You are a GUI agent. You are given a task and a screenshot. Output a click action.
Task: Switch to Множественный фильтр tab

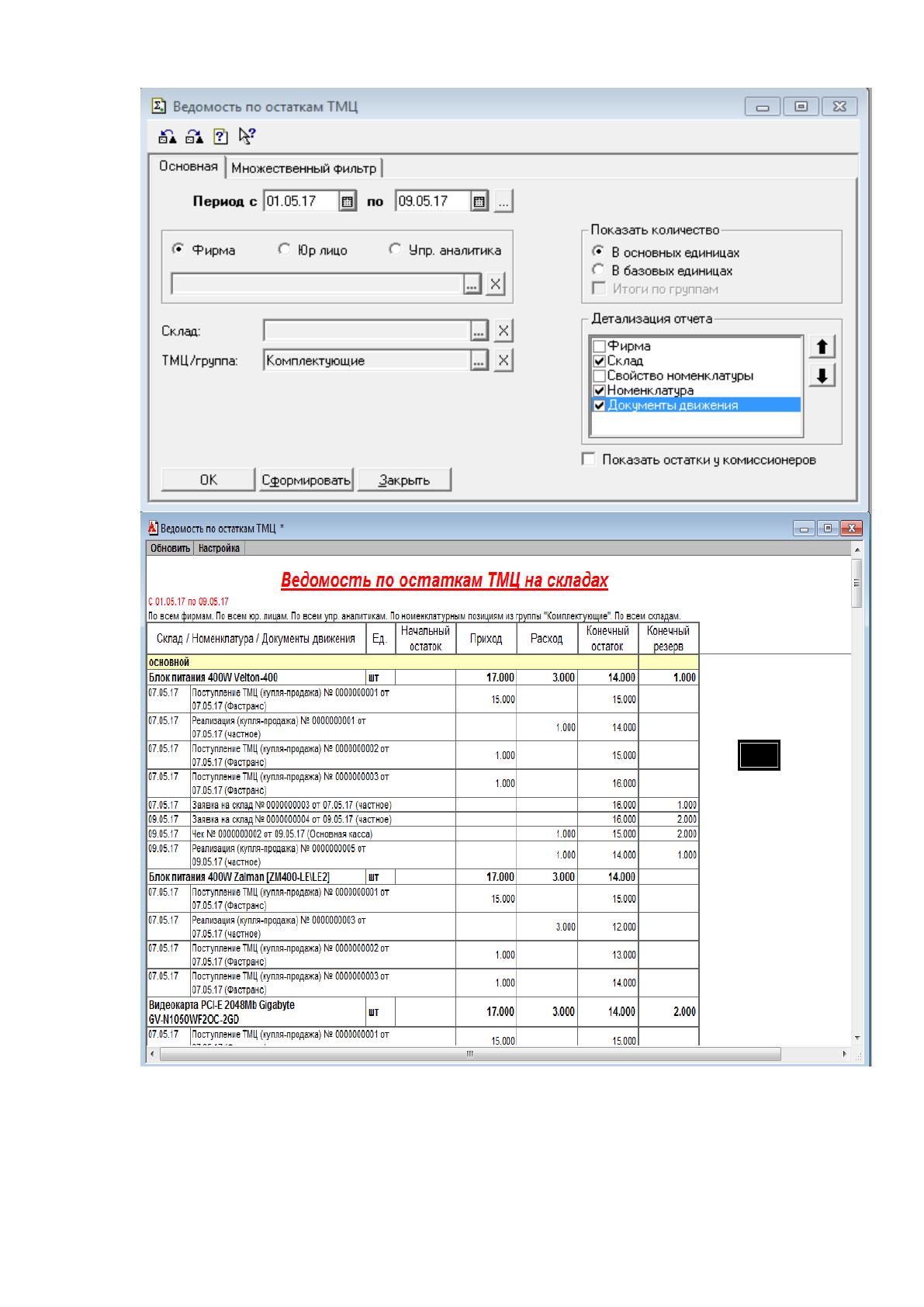pyautogui.click(x=304, y=168)
